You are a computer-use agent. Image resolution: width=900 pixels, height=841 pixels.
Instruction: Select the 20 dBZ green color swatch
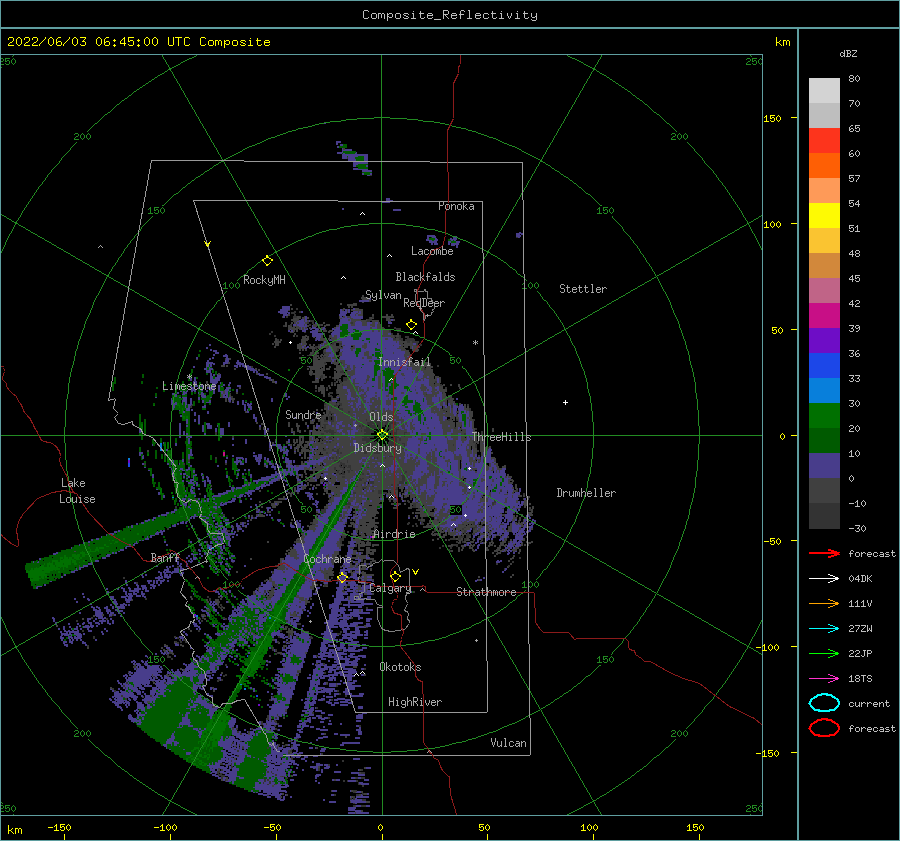click(824, 416)
